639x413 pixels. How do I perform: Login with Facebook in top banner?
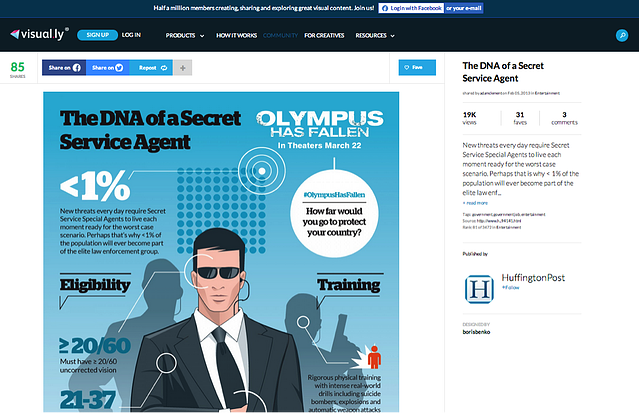coord(411,8)
